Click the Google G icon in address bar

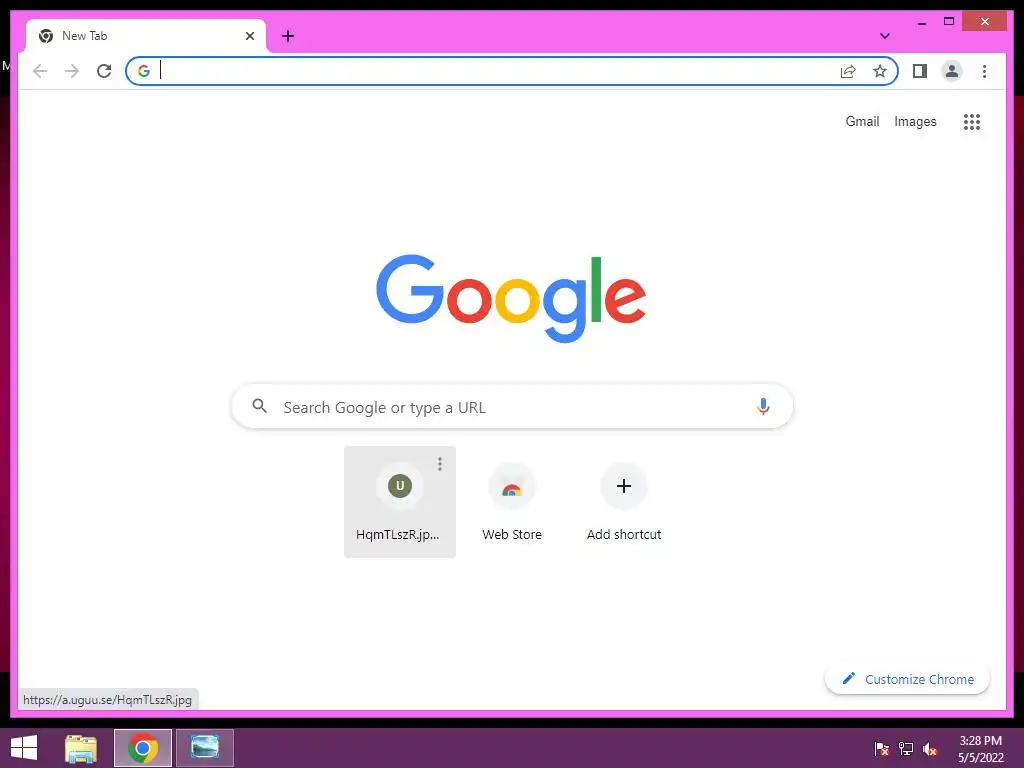click(144, 71)
